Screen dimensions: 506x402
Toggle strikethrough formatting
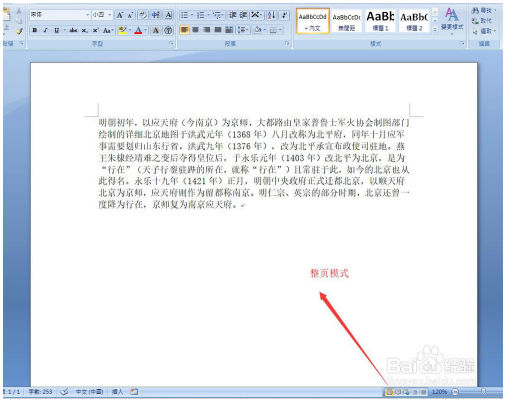[73, 30]
